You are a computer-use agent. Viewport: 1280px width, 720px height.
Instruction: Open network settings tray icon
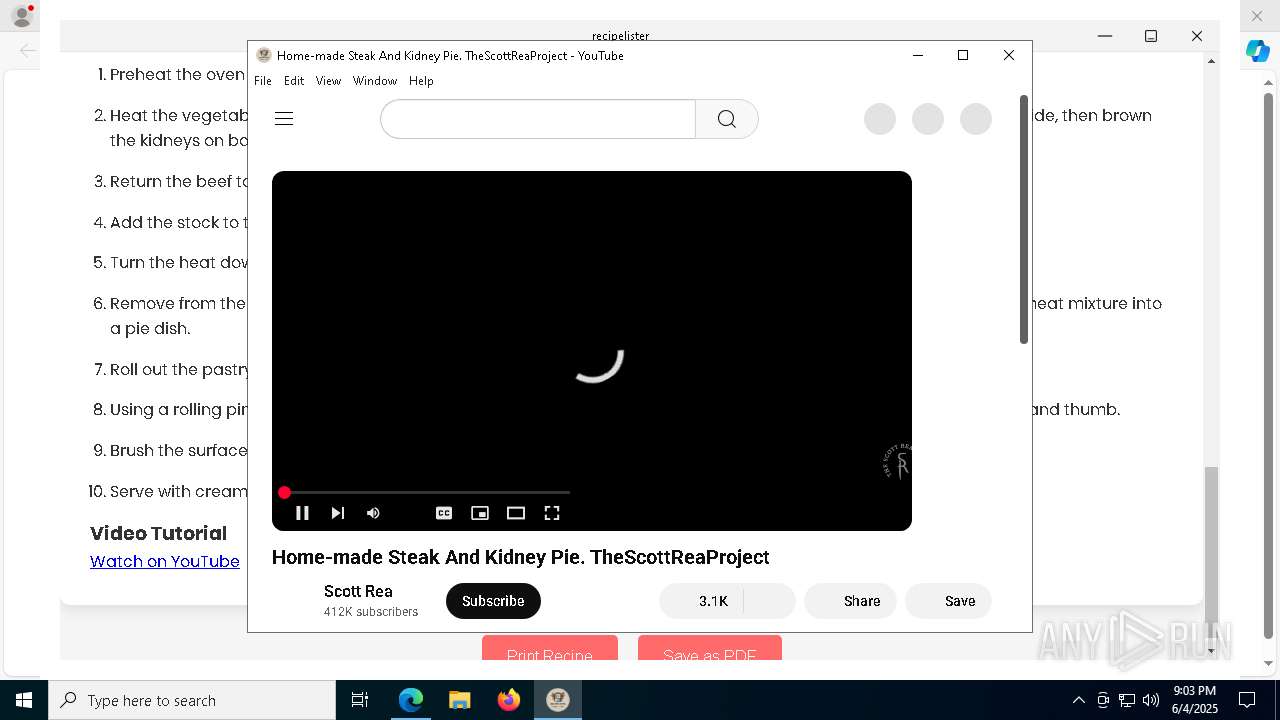1127,700
